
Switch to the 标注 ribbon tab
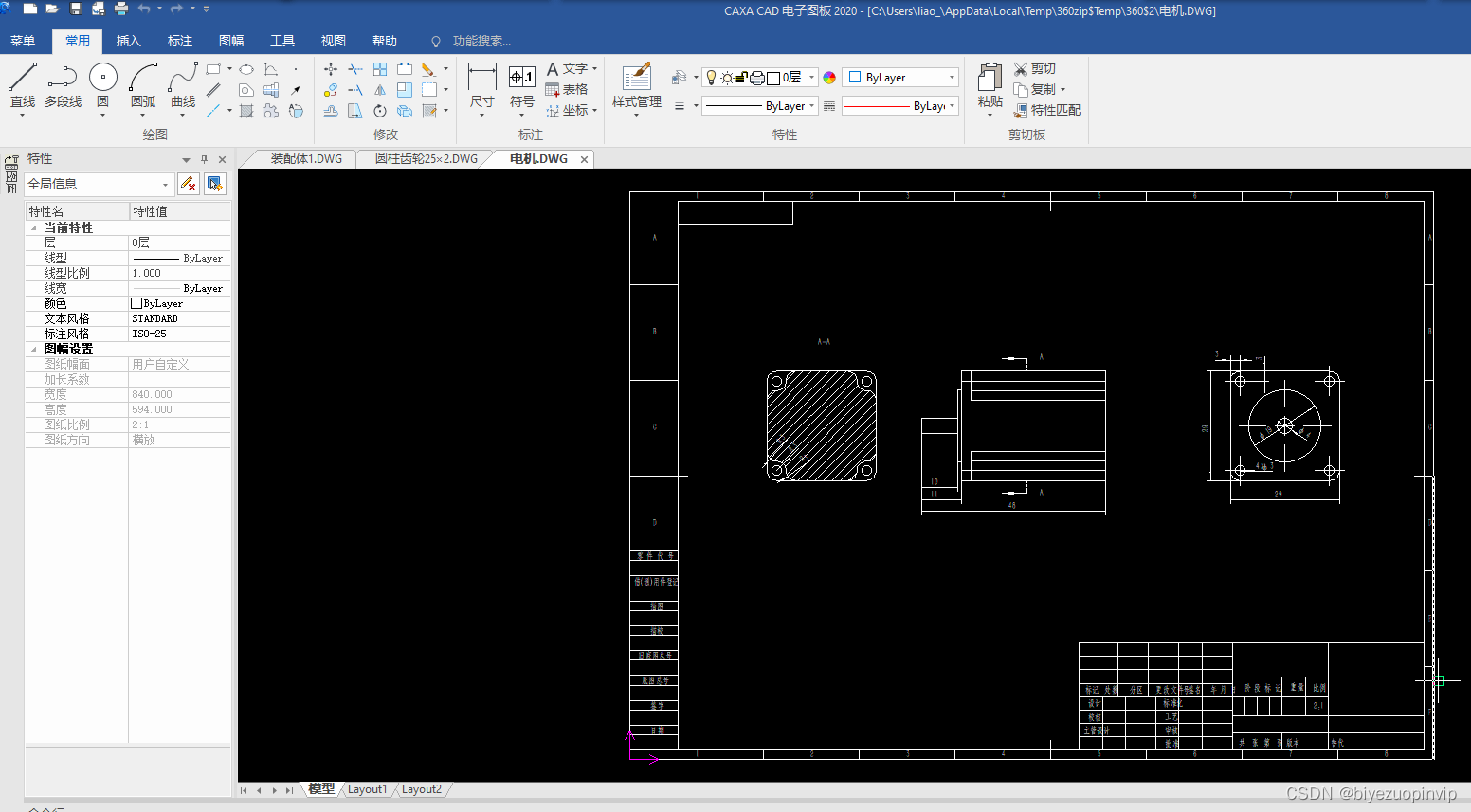click(x=180, y=41)
